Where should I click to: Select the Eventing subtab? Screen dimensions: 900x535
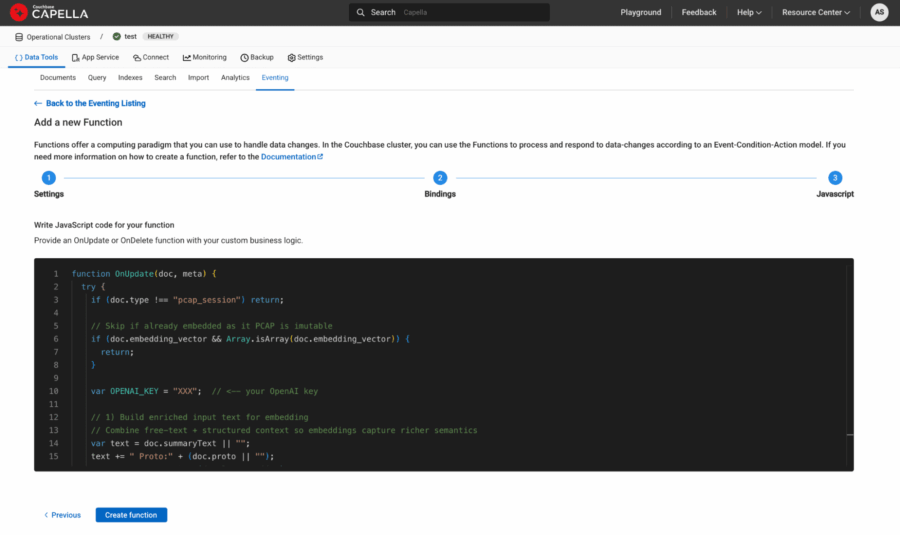[x=275, y=77]
